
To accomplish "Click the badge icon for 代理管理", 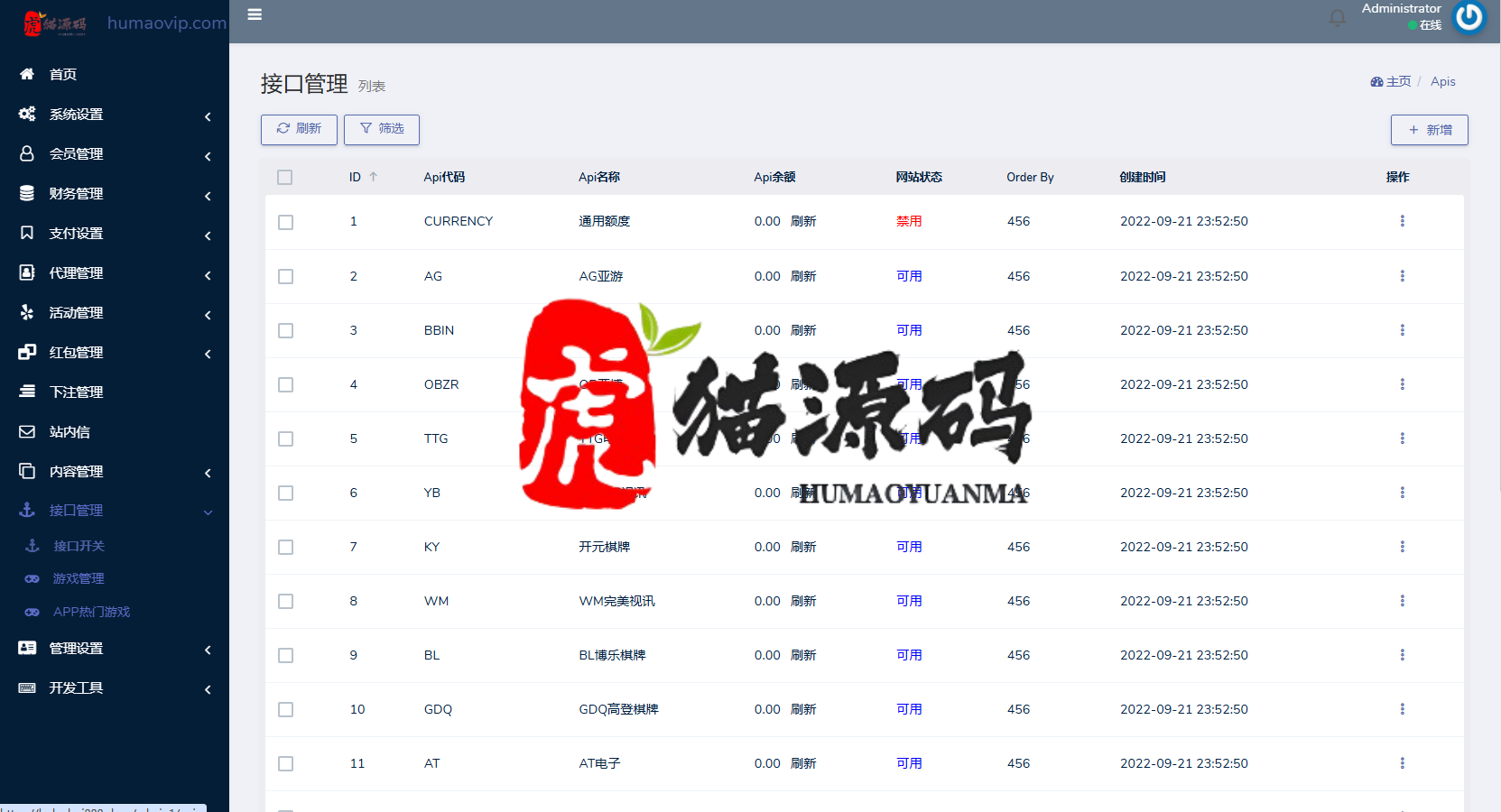I will pos(27,272).
